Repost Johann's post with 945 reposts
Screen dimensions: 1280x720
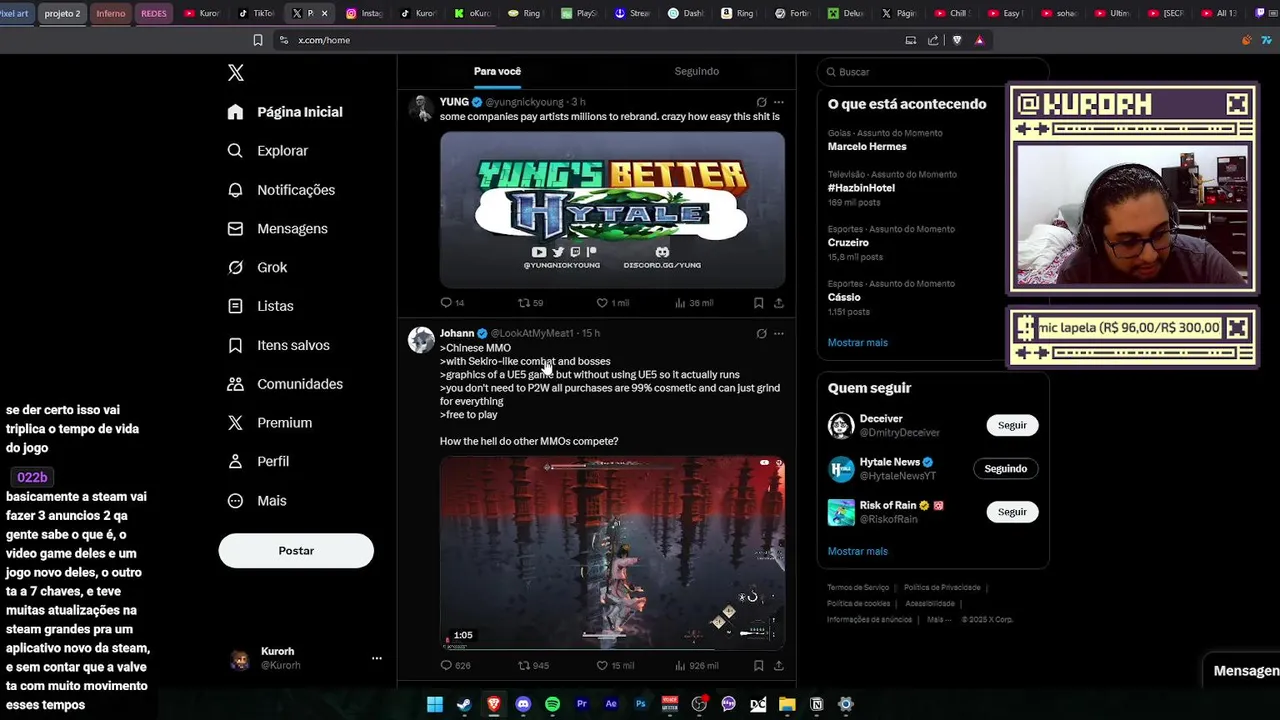pyautogui.click(x=533, y=665)
